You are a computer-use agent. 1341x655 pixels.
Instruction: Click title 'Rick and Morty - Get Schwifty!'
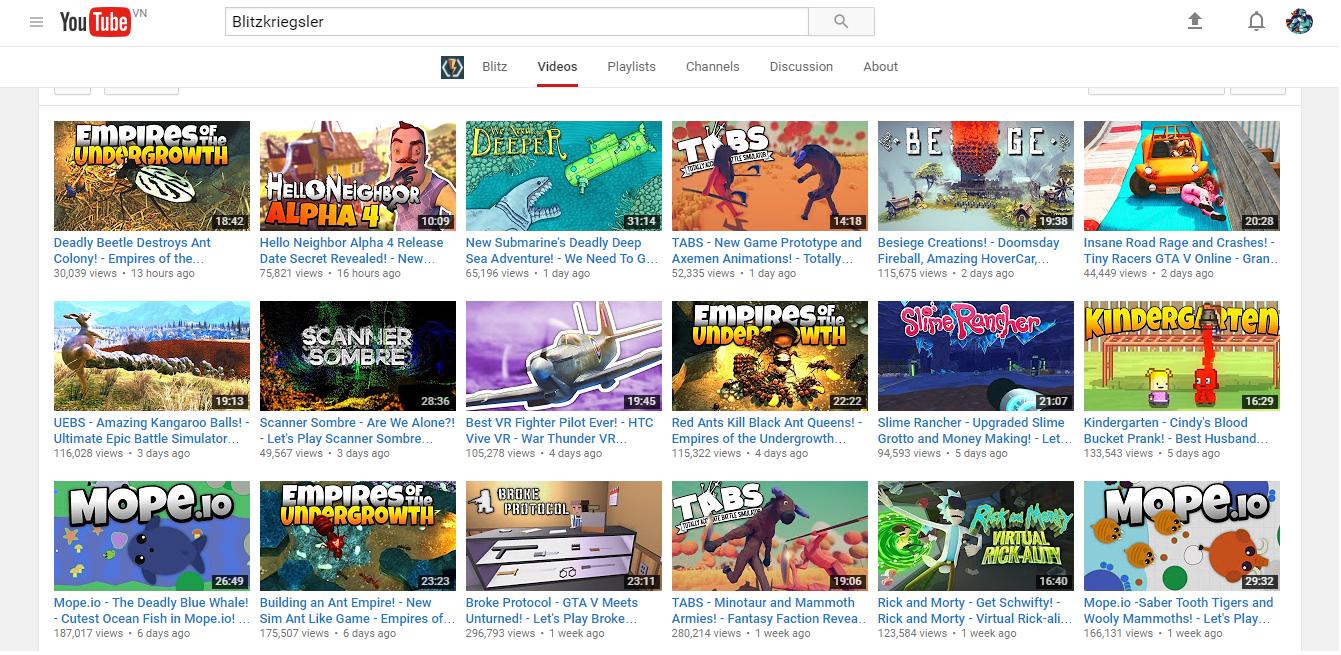975,610
